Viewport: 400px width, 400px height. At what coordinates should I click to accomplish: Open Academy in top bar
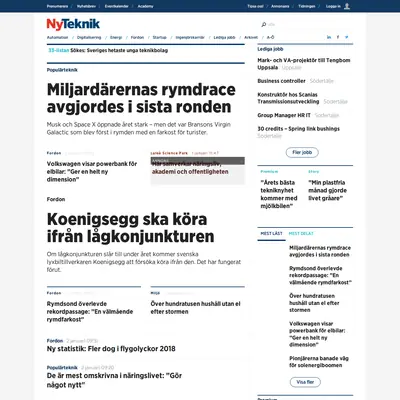(x=145, y=6)
